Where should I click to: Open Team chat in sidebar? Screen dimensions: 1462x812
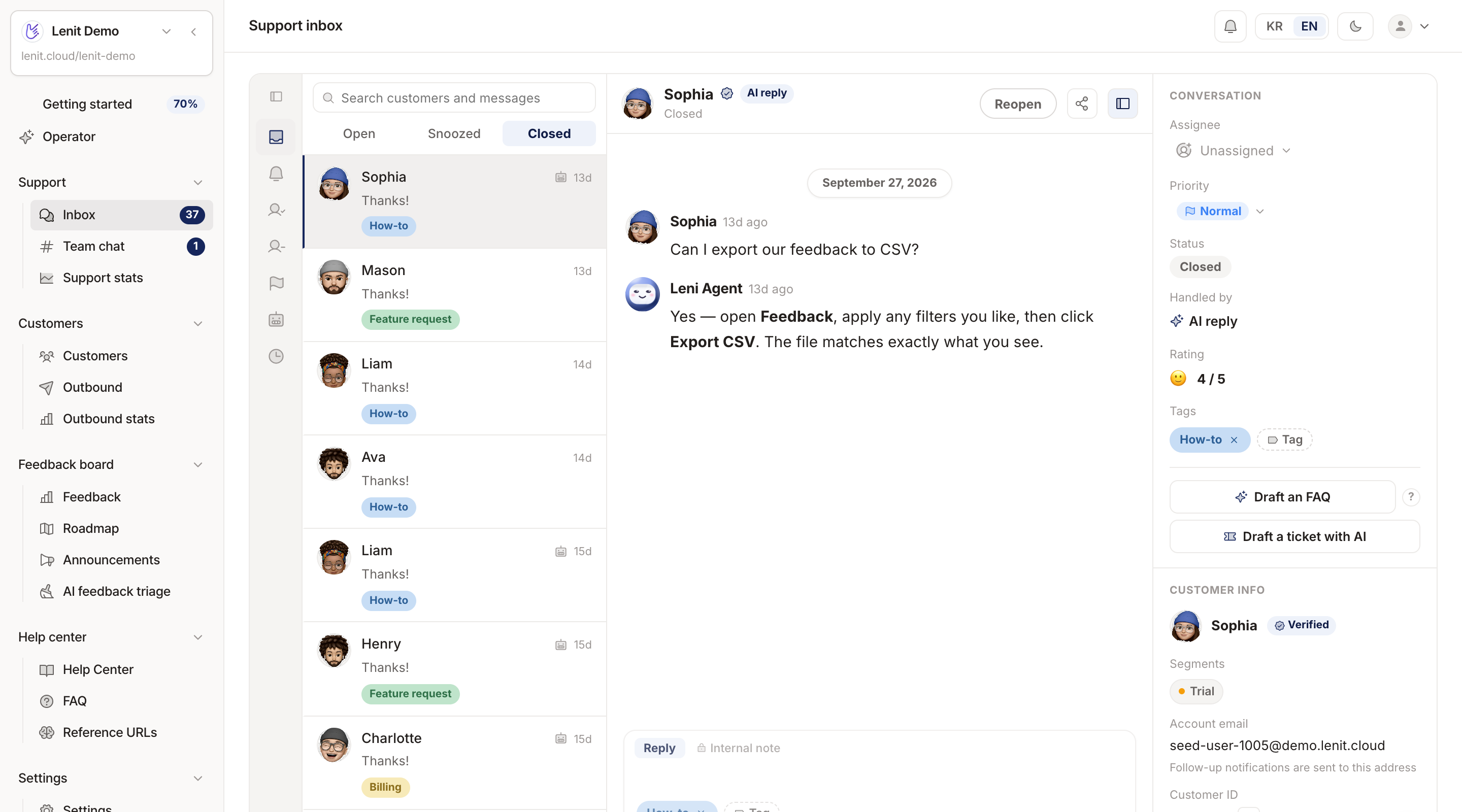point(121,246)
